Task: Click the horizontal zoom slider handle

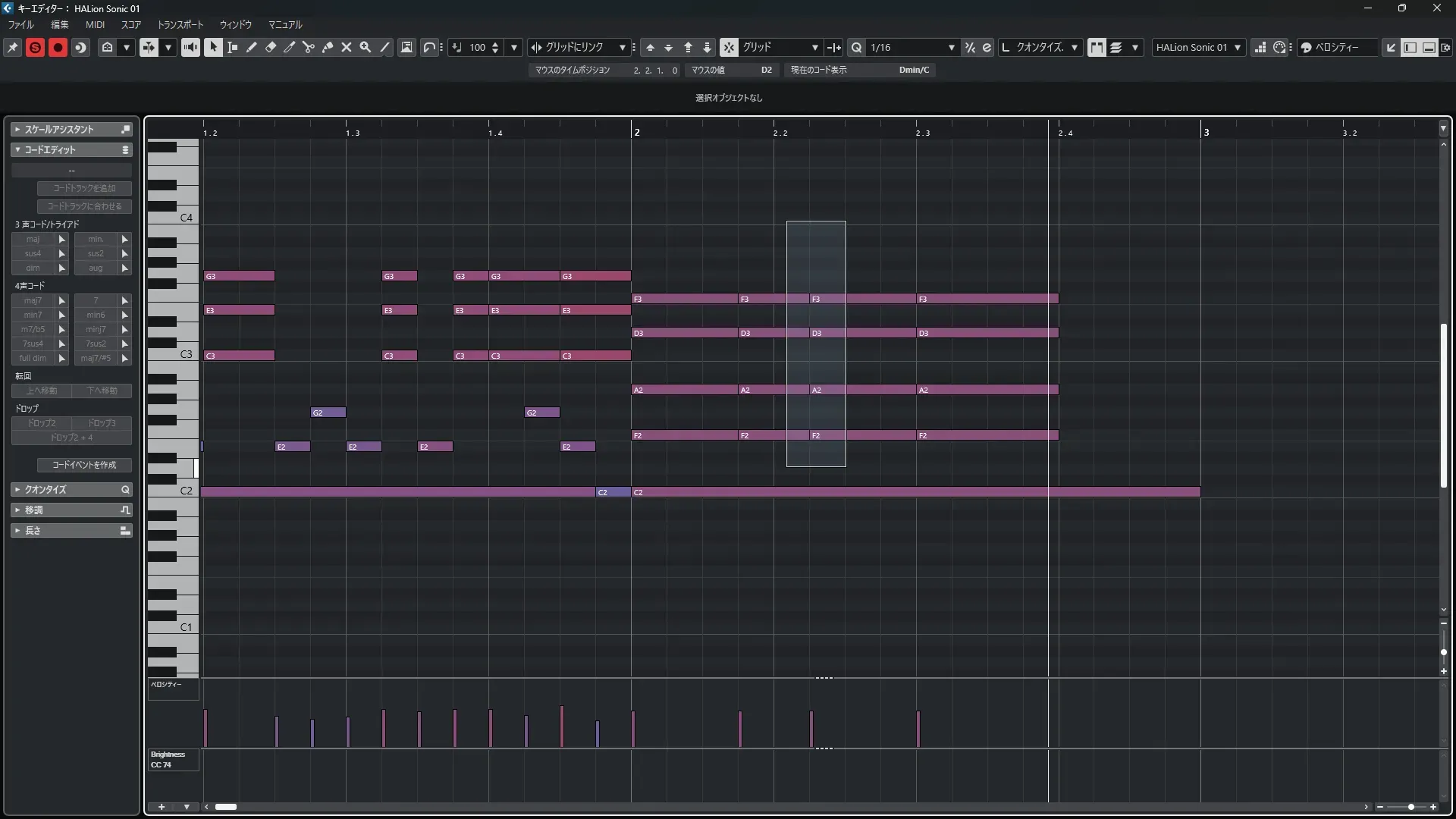Action: click(x=1410, y=807)
